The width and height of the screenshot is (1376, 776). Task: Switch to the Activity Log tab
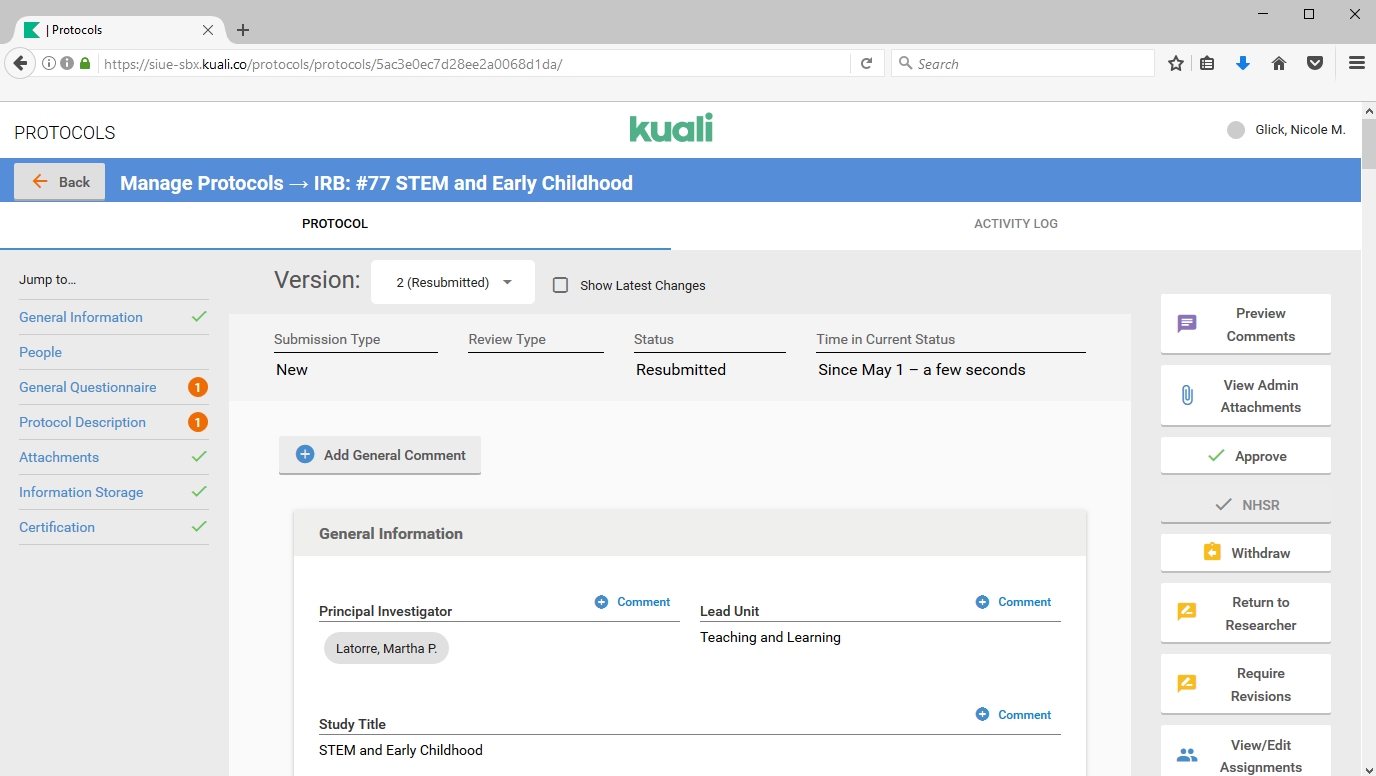pyautogui.click(x=1015, y=224)
